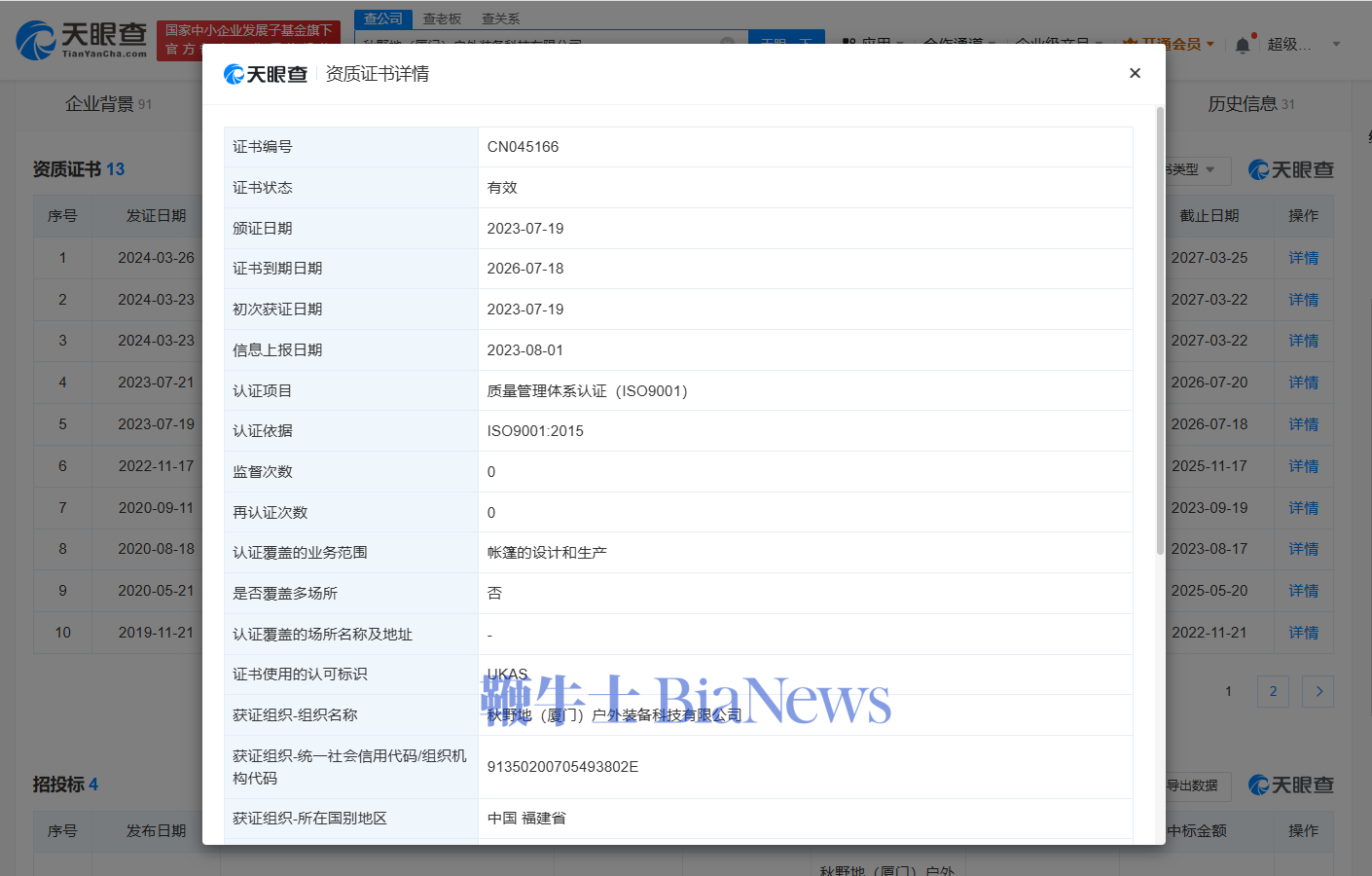Open 详情 for certificate ending 2025-11-17

pyautogui.click(x=1303, y=466)
